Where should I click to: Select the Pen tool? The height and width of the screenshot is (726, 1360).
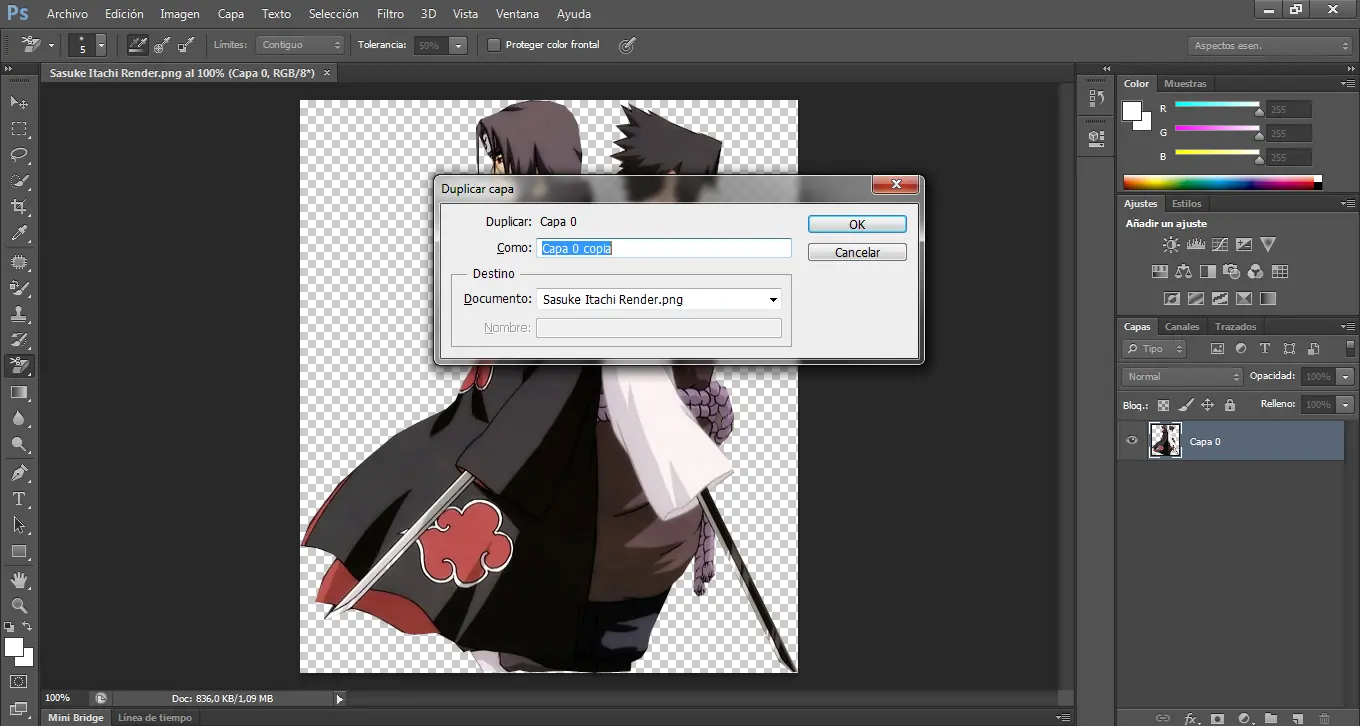click(x=19, y=473)
